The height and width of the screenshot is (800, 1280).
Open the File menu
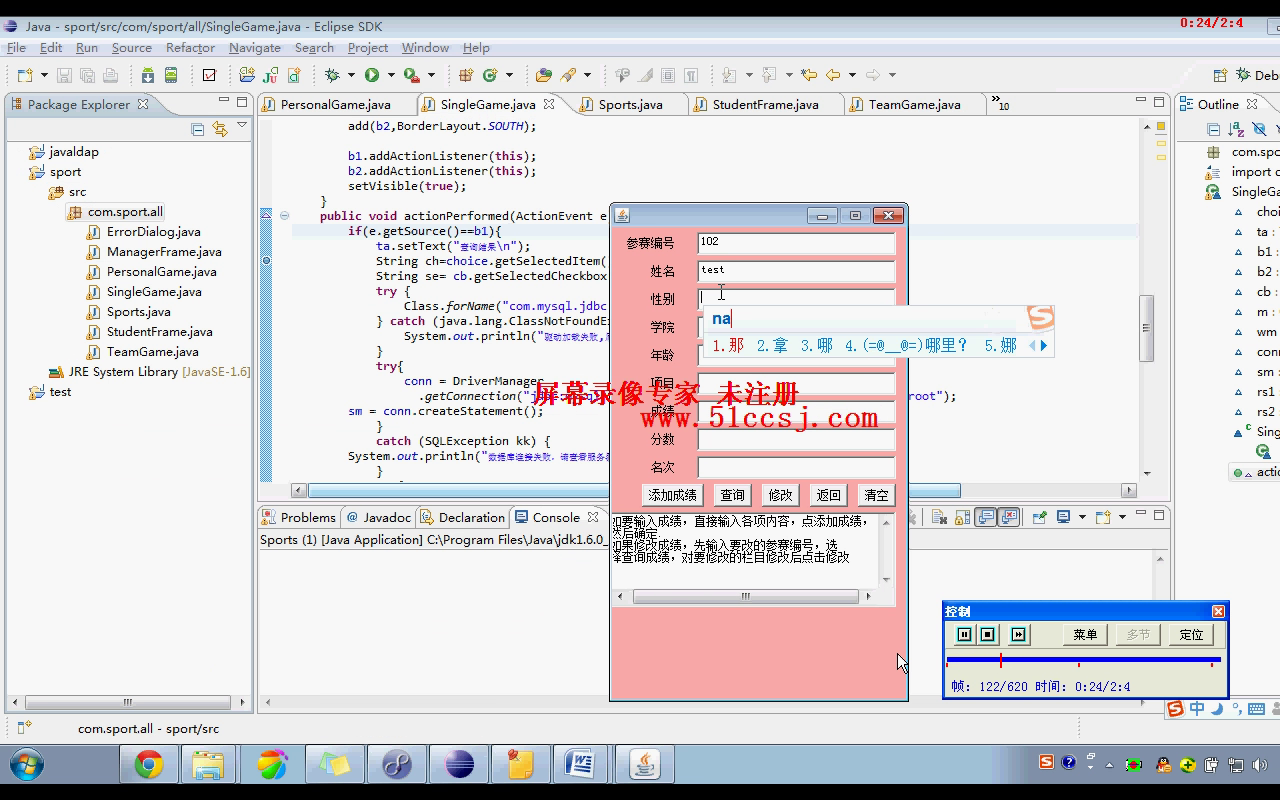16,47
